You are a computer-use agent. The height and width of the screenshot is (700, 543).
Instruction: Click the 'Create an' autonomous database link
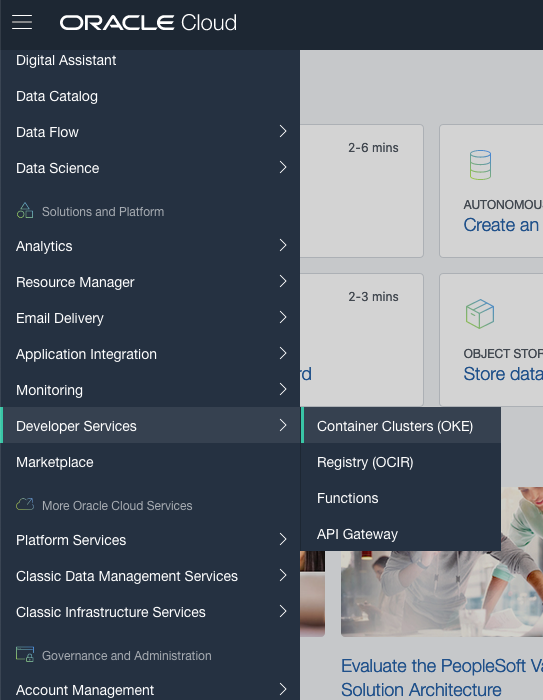(501, 225)
